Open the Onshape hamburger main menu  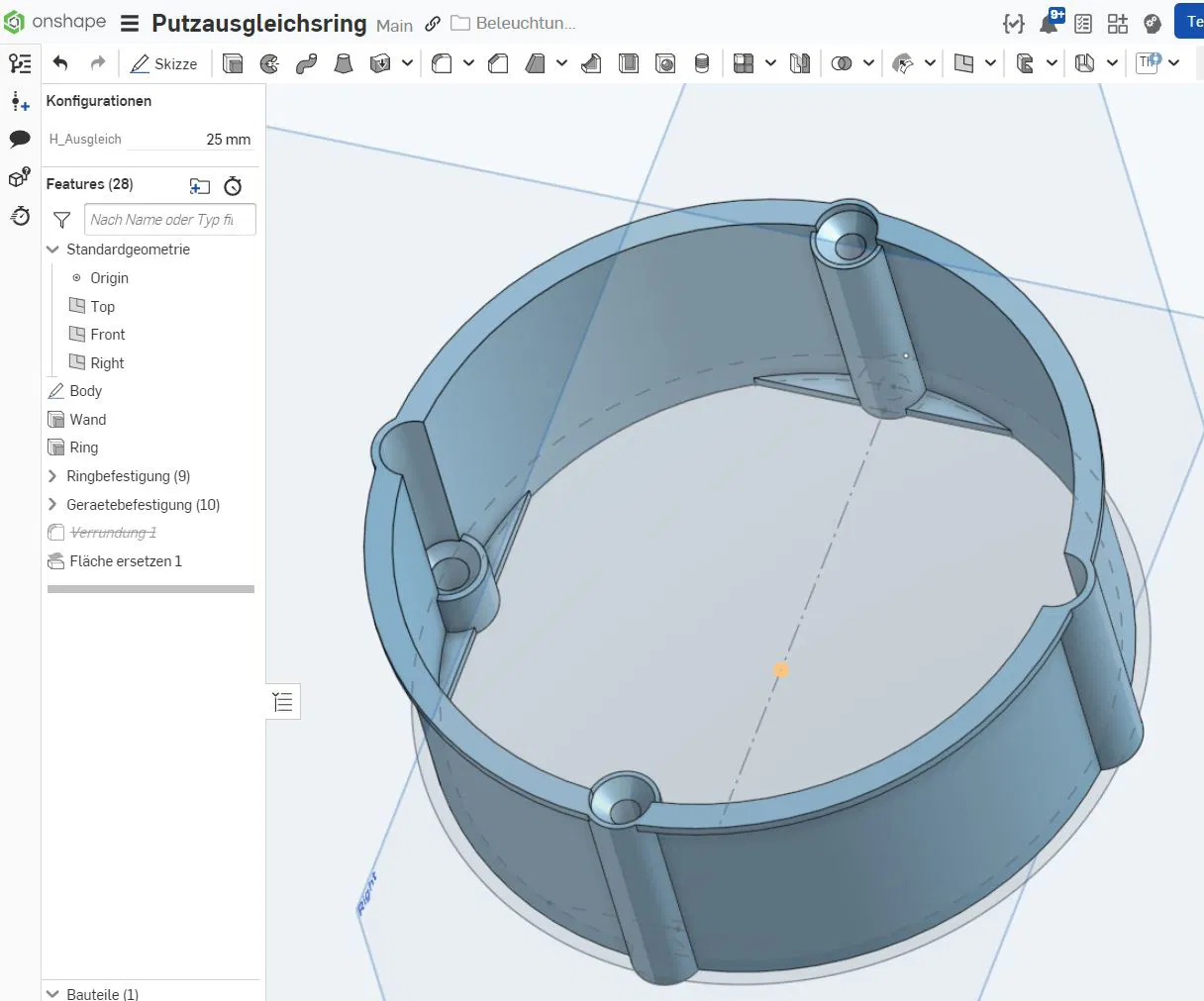pos(130,24)
